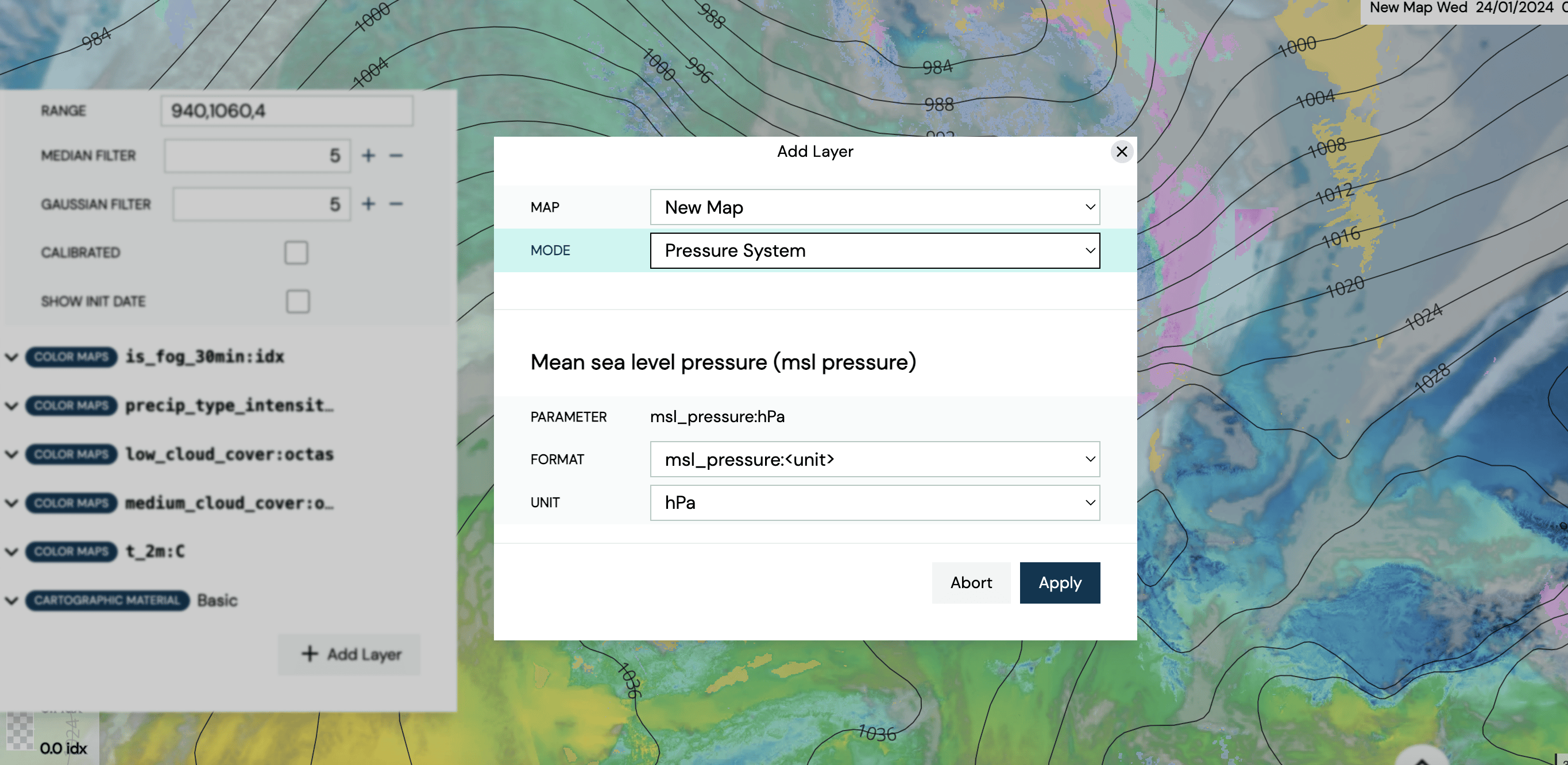The image size is (1568, 765).
Task: Click the Abort button
Action: [971, 582]
